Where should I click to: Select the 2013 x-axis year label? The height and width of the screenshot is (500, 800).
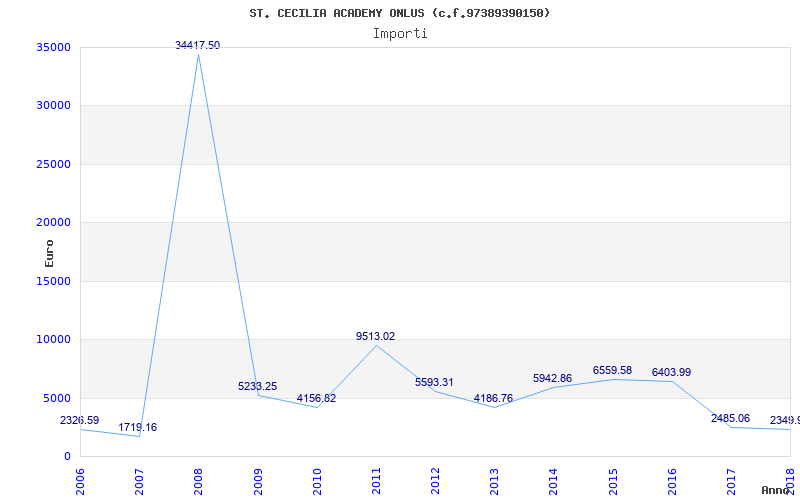coord(494,482)
